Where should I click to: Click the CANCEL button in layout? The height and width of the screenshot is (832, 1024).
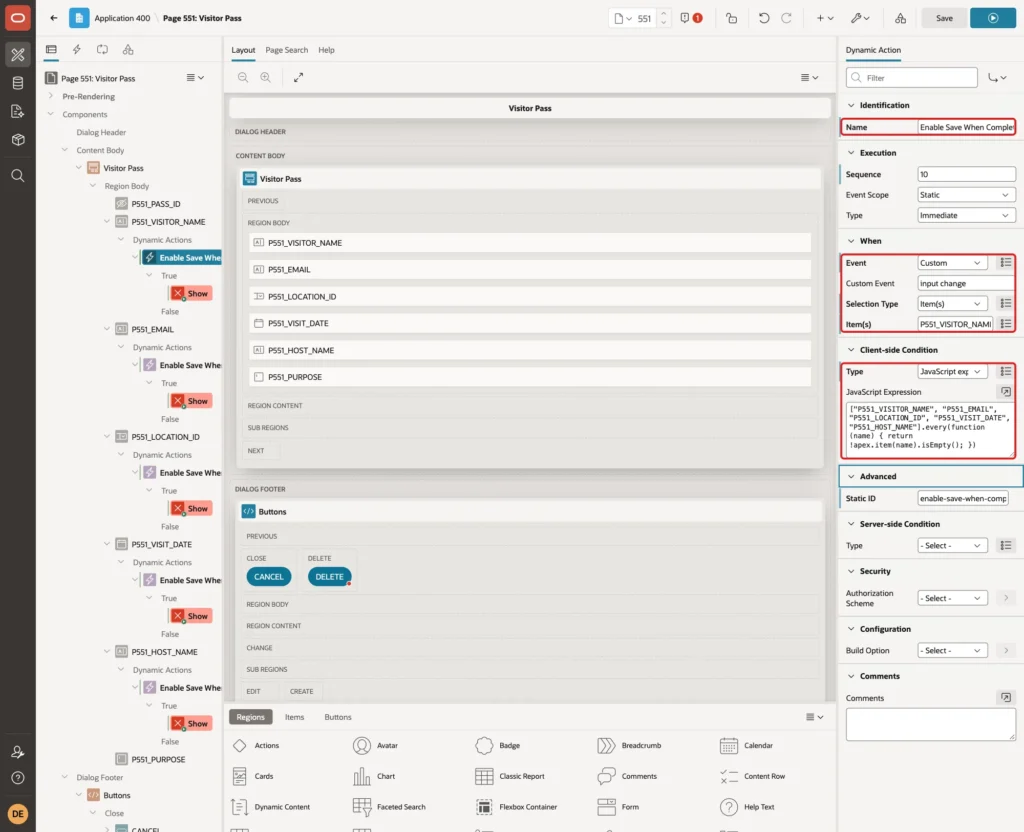[269, 577]
